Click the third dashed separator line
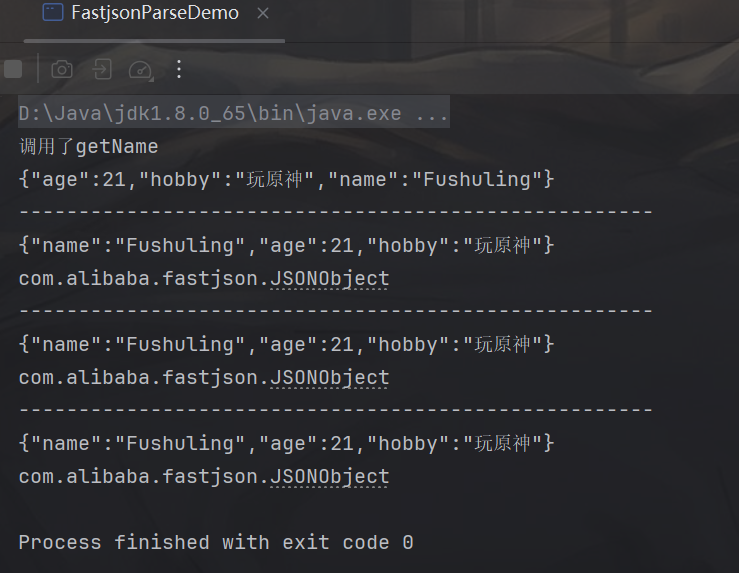 tap(336, 411)
